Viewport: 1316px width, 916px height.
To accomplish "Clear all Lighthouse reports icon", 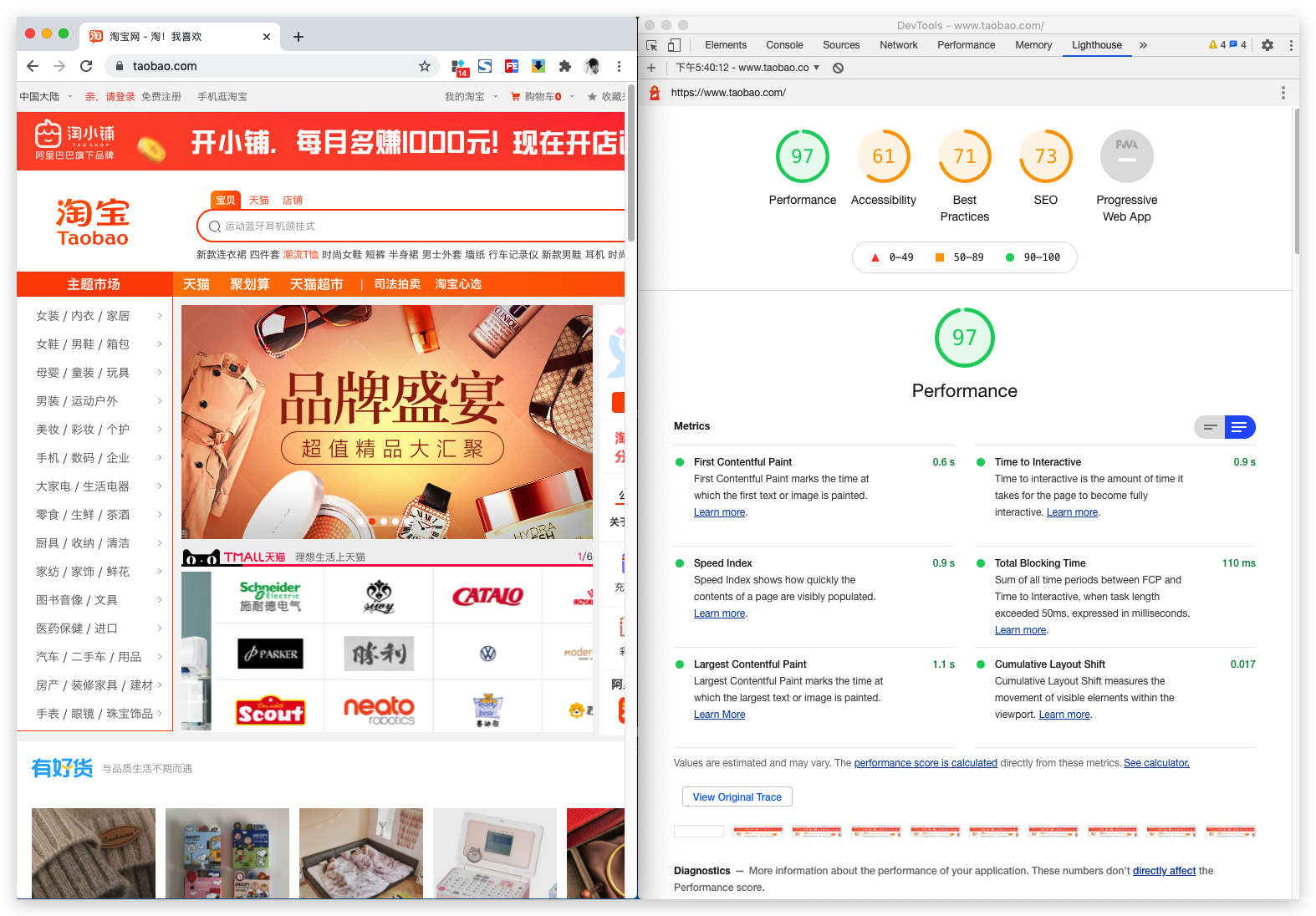I will coord(838,68).
